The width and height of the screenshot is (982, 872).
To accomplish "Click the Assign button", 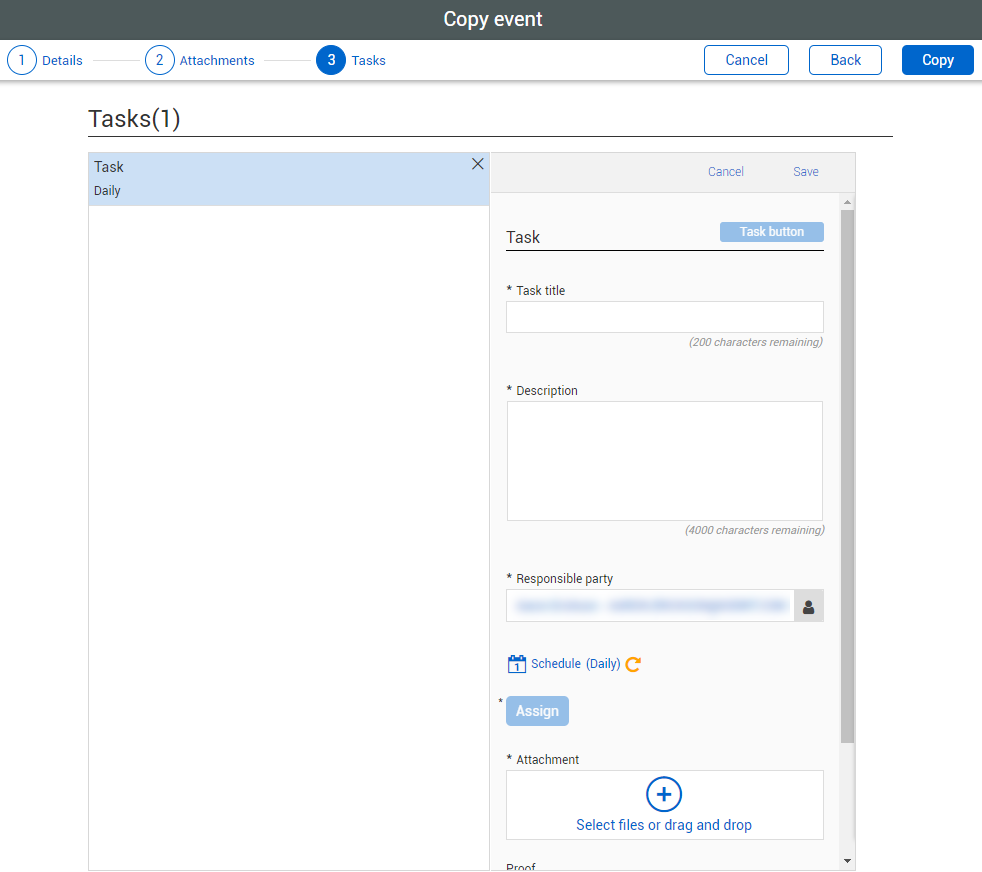I will click(x=537, y=711).
